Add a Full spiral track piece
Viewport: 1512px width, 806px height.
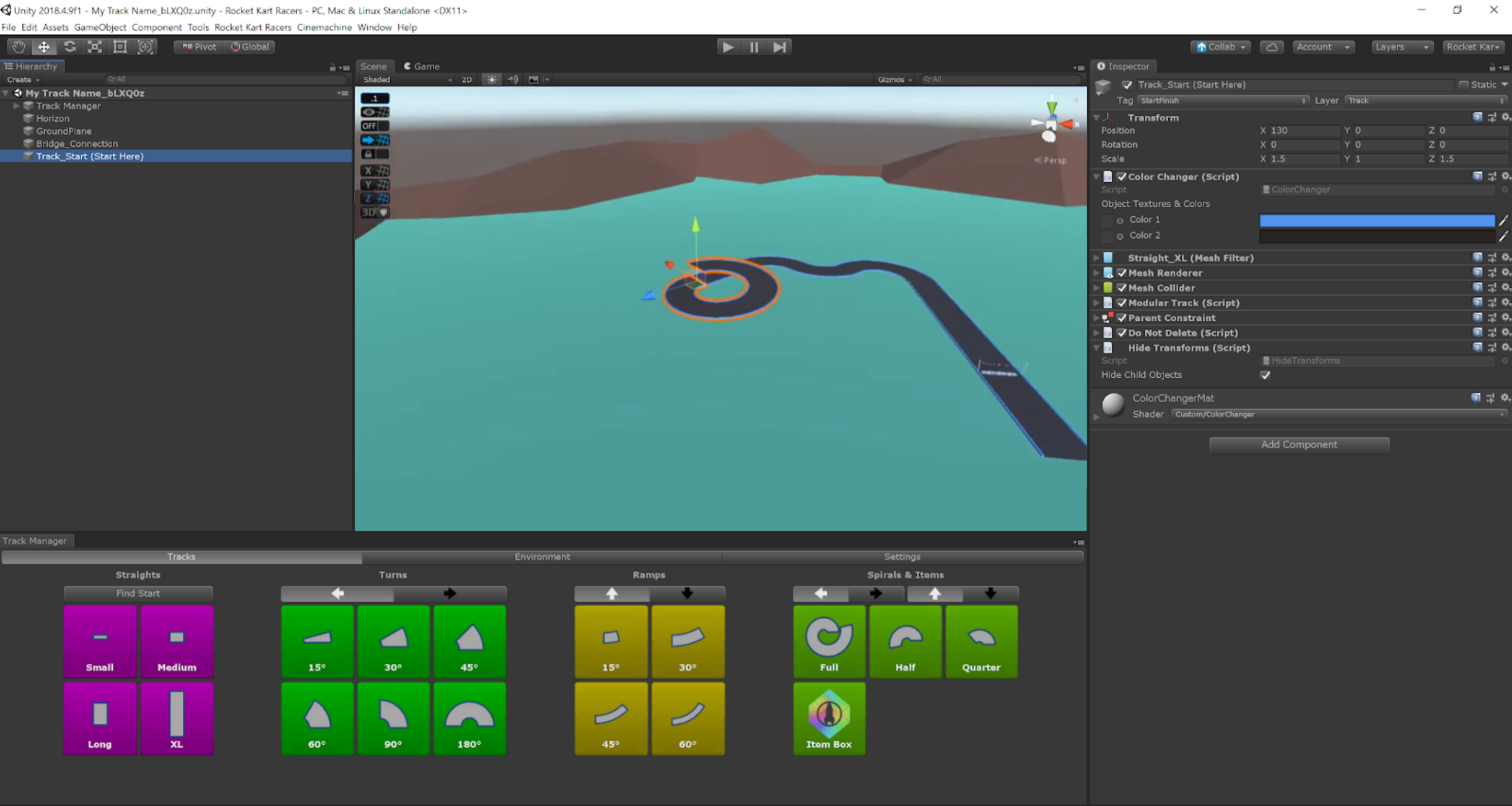click(x=828, y=641)
